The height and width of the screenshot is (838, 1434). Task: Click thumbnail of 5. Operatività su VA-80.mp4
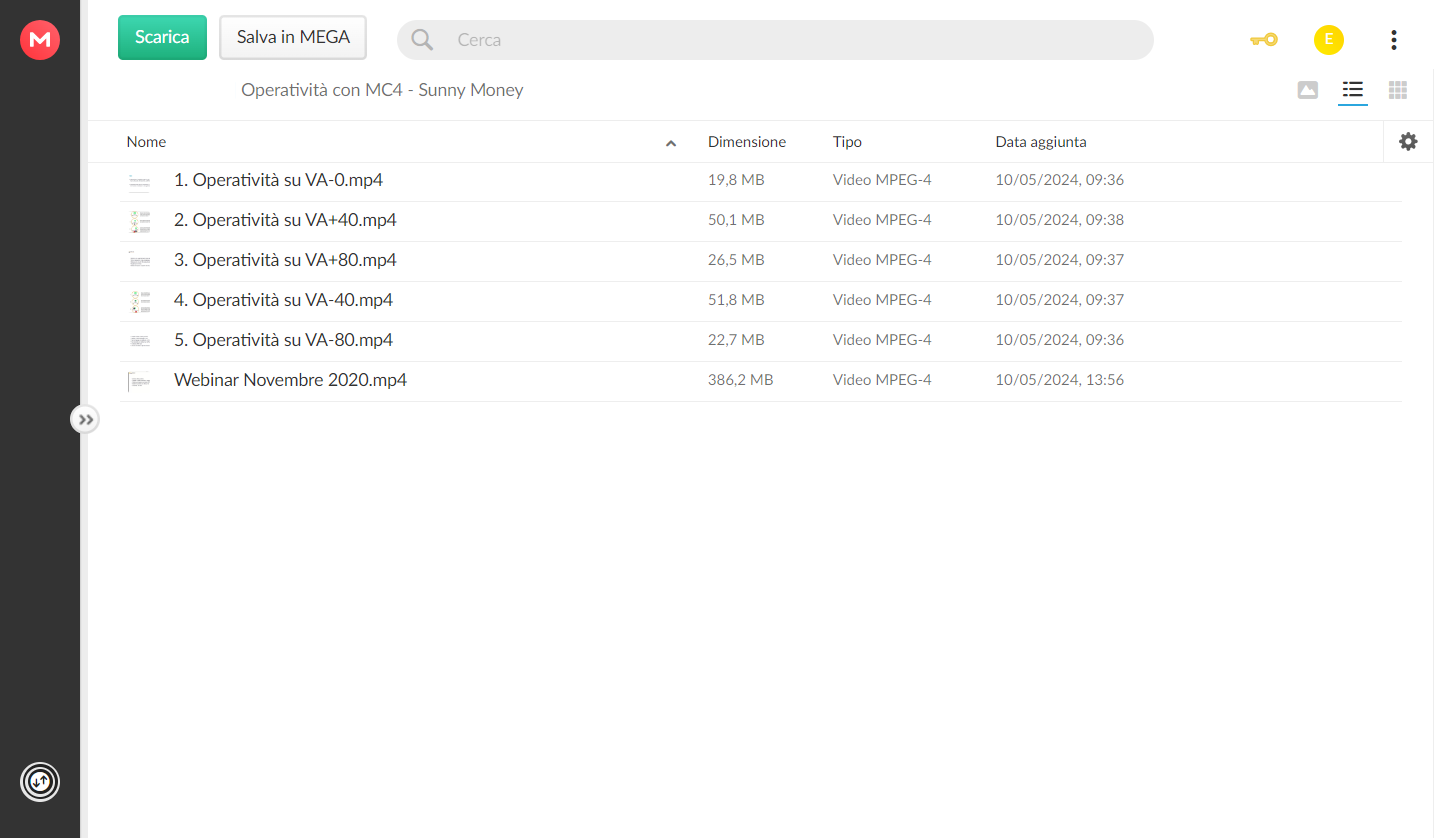click(x=139, y=341)
